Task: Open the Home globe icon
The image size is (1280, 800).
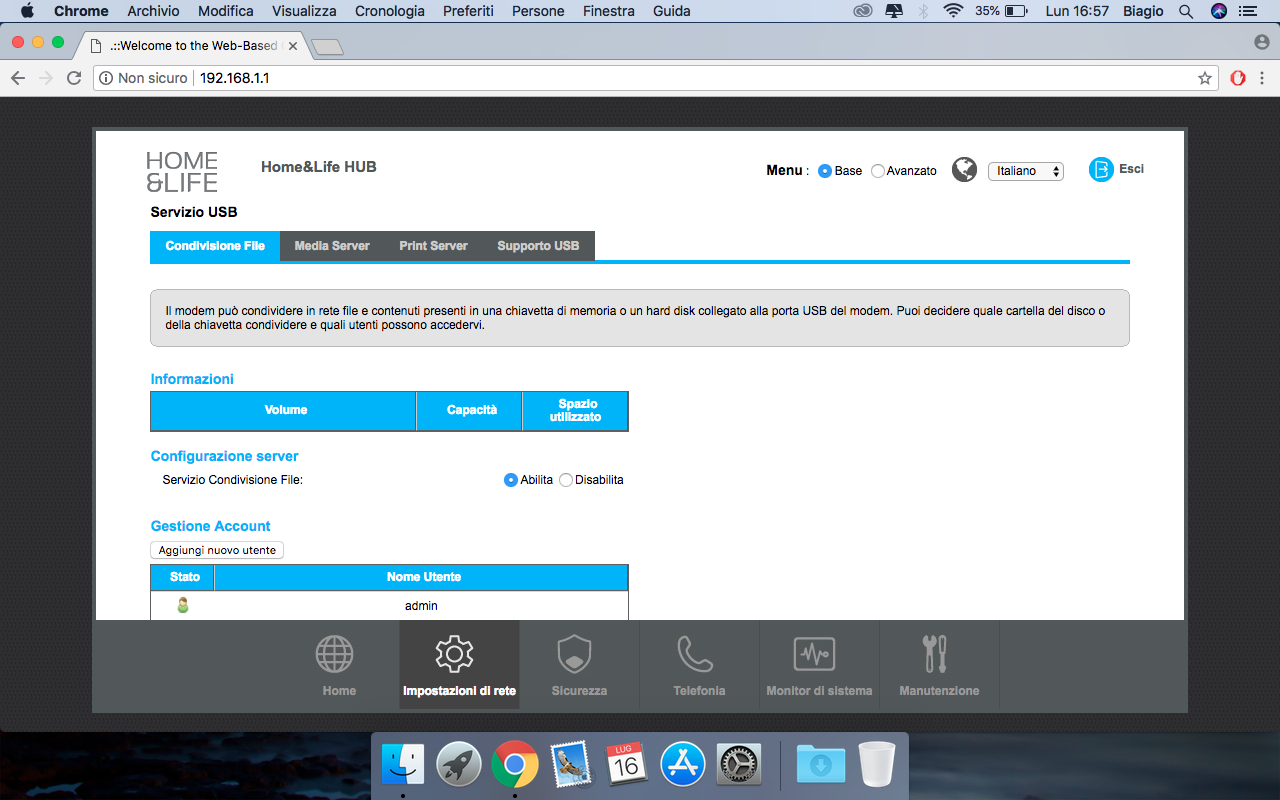Action: (x=335, y=654)
